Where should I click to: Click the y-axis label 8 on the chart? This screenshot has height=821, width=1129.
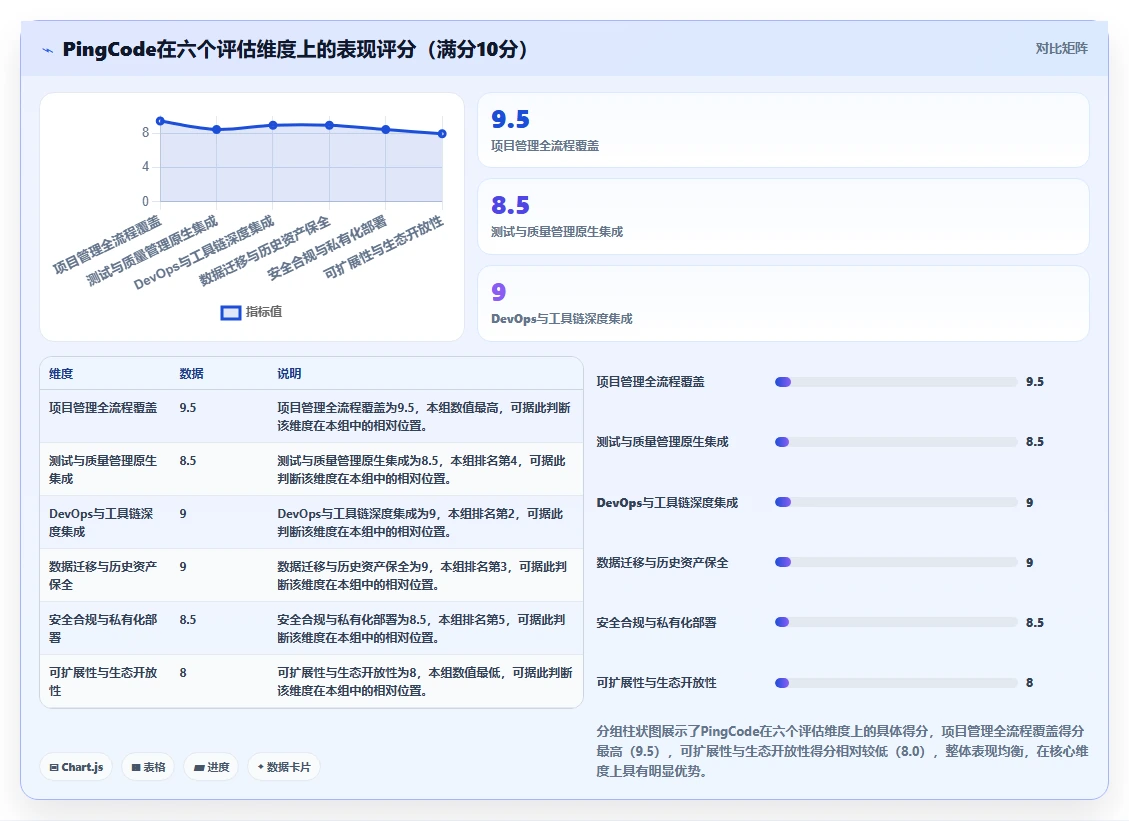point(145,133)
